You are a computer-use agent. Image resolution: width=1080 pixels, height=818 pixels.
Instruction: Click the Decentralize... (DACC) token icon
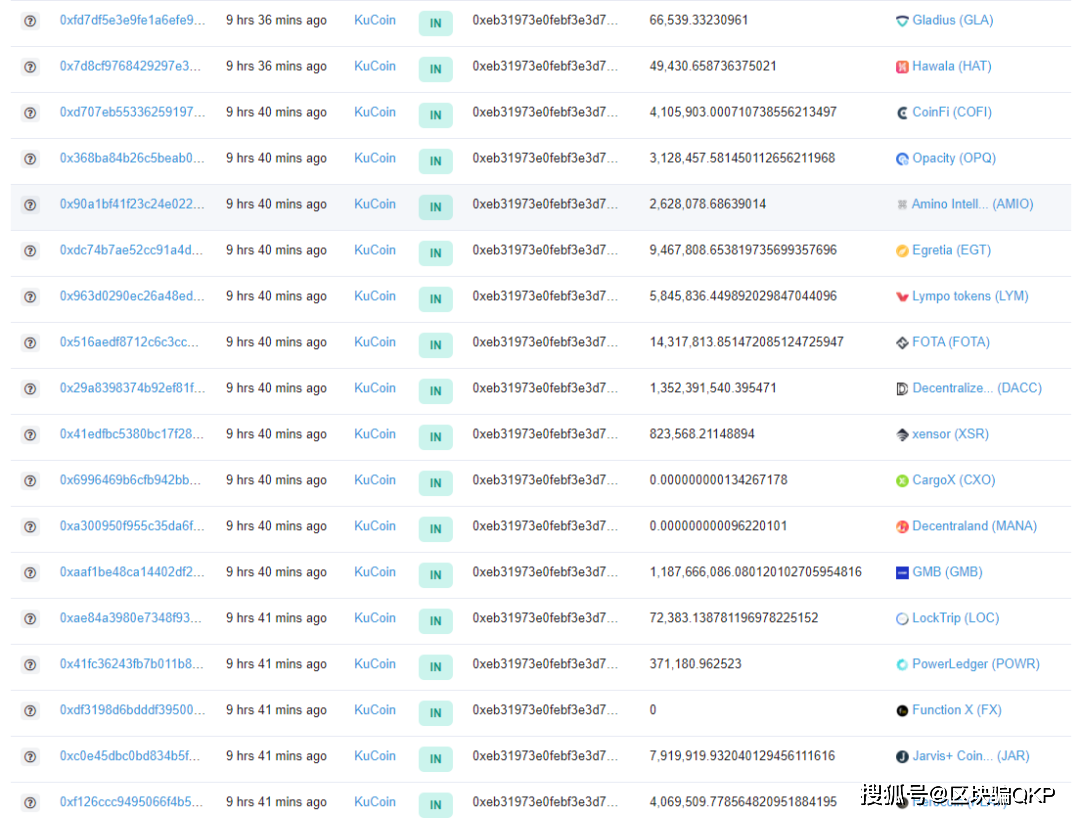902,389
